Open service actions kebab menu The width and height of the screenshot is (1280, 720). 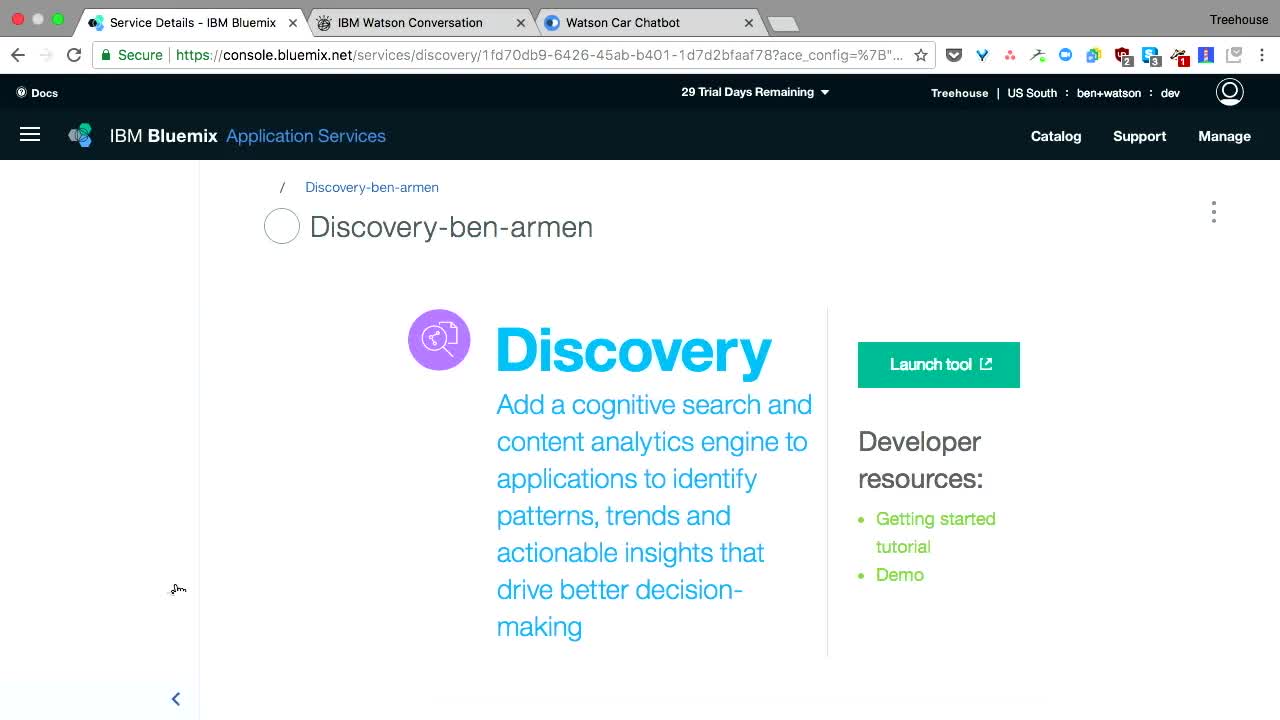pos(1214,212)
